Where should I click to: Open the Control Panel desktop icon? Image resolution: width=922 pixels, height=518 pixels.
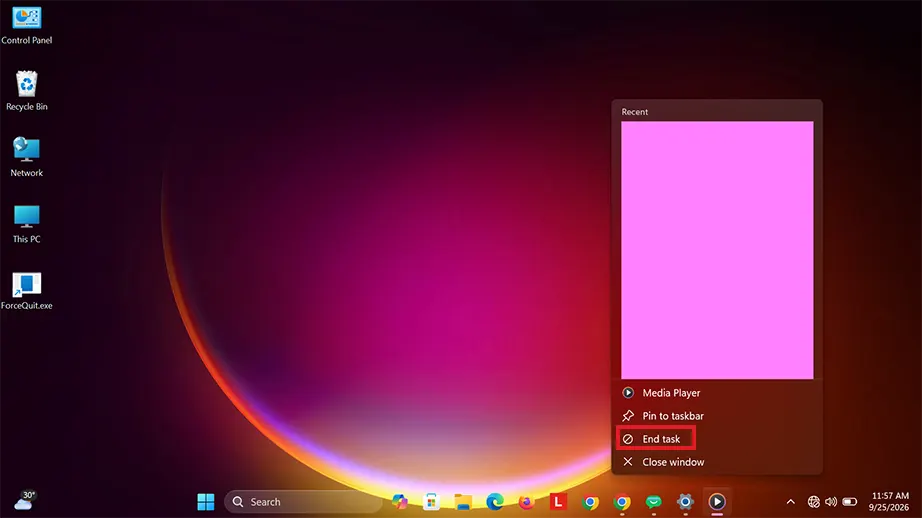point(26,25)
